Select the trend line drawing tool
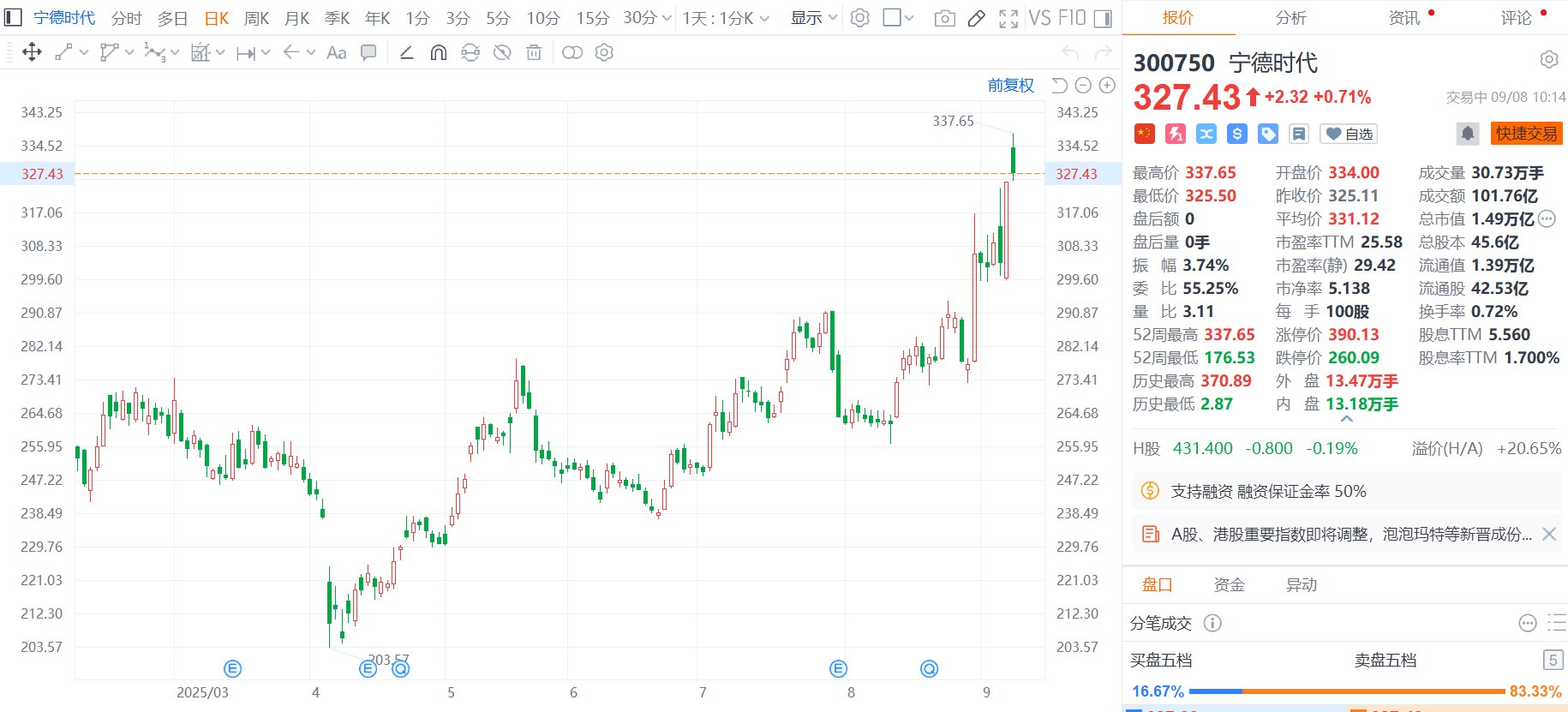The height and width of the screenshot is (712, 1568). 63,52
